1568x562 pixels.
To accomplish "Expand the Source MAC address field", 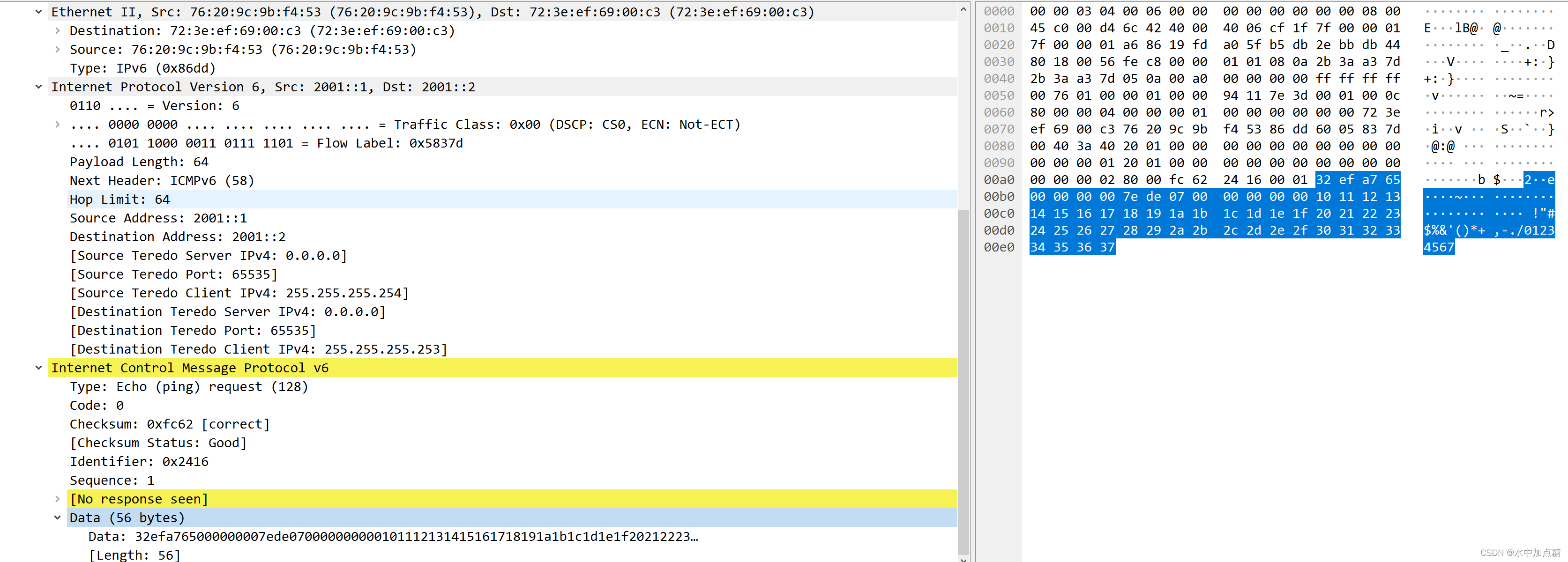I will coord(57,49).
